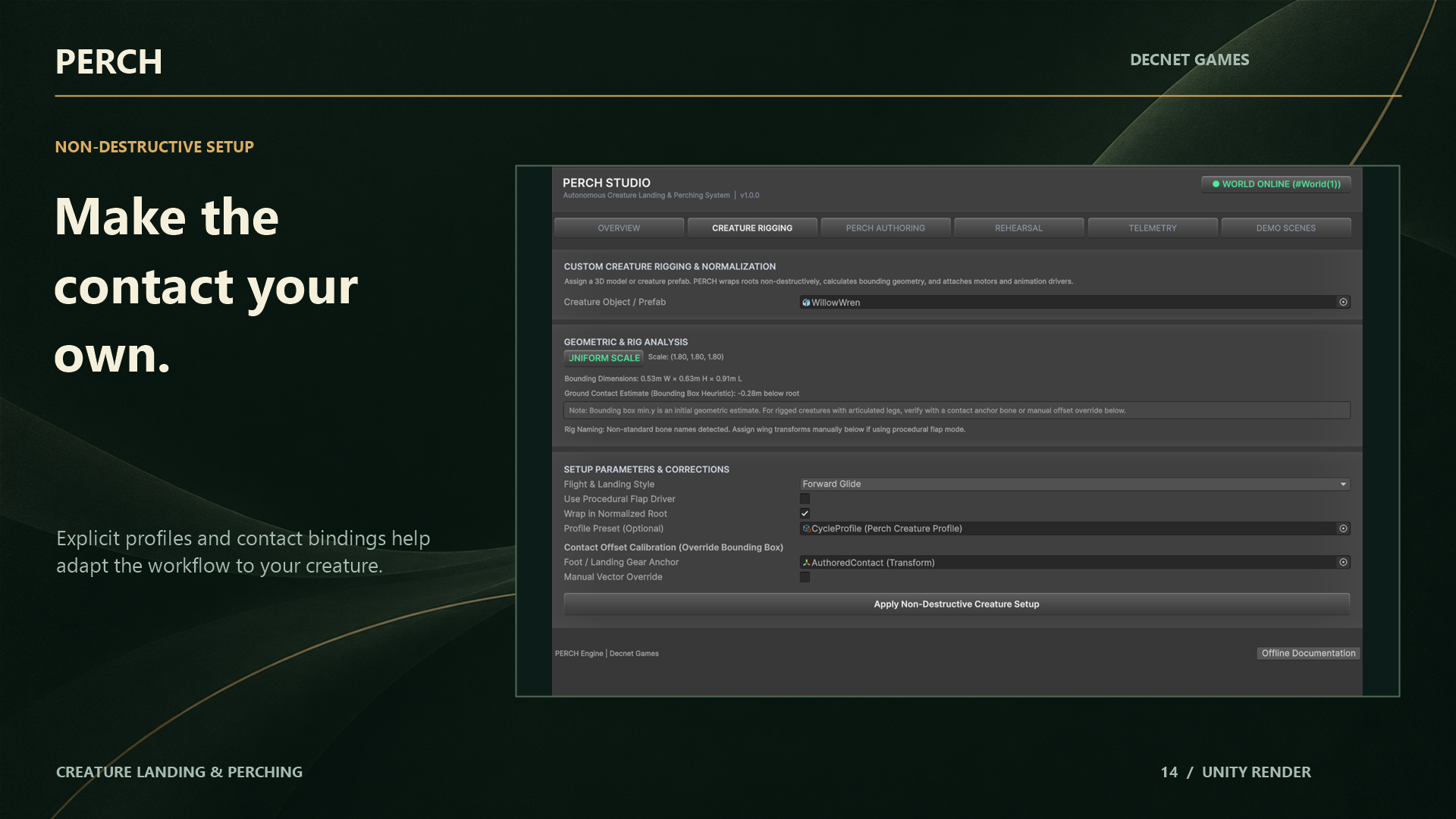Open object picker for Foot / Landing Gear Anchor
This screenshot has height=819, width=1456.
[1343, 562]
